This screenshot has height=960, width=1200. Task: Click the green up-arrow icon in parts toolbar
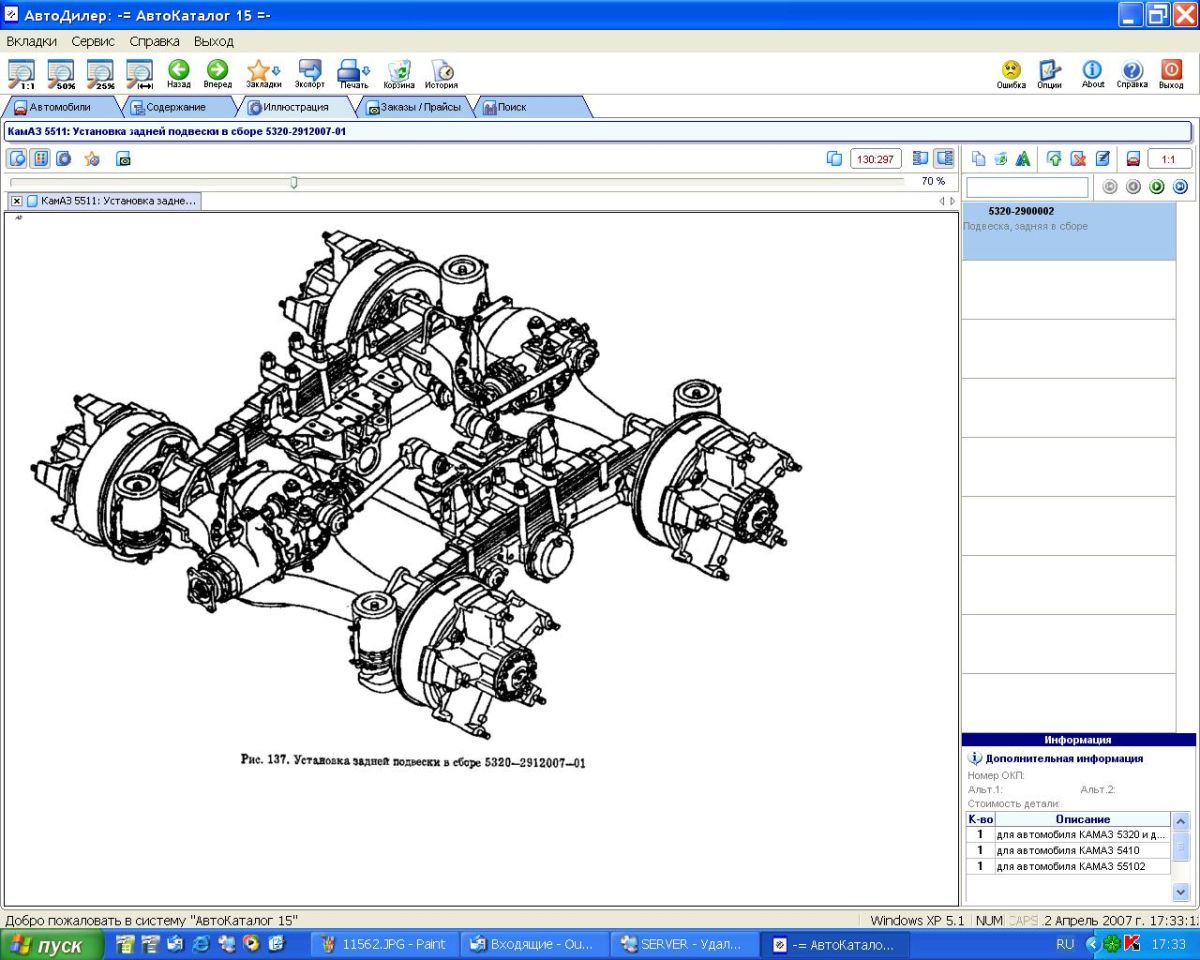click(x=1054, y=158)
